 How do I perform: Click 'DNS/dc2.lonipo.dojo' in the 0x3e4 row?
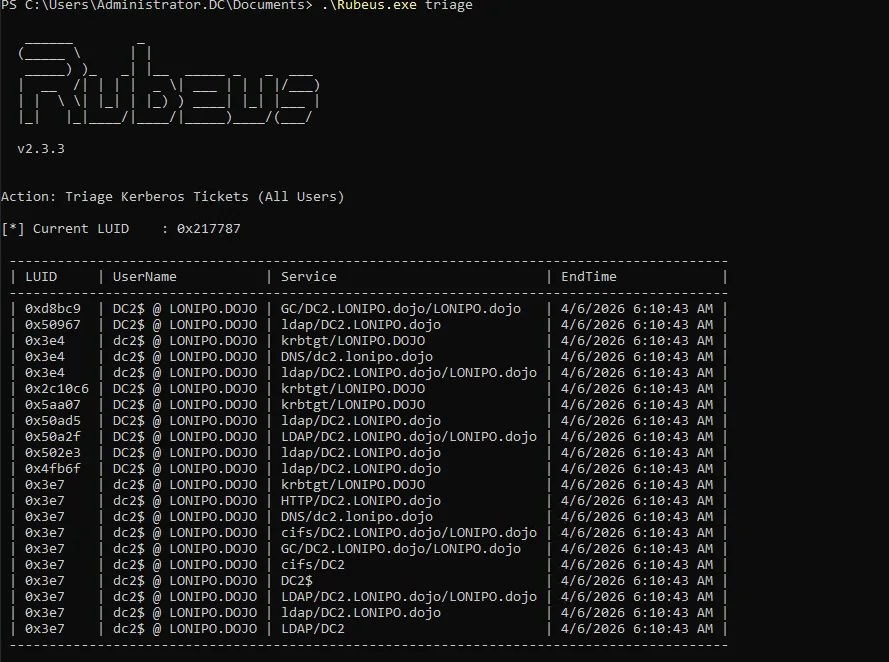357,357
